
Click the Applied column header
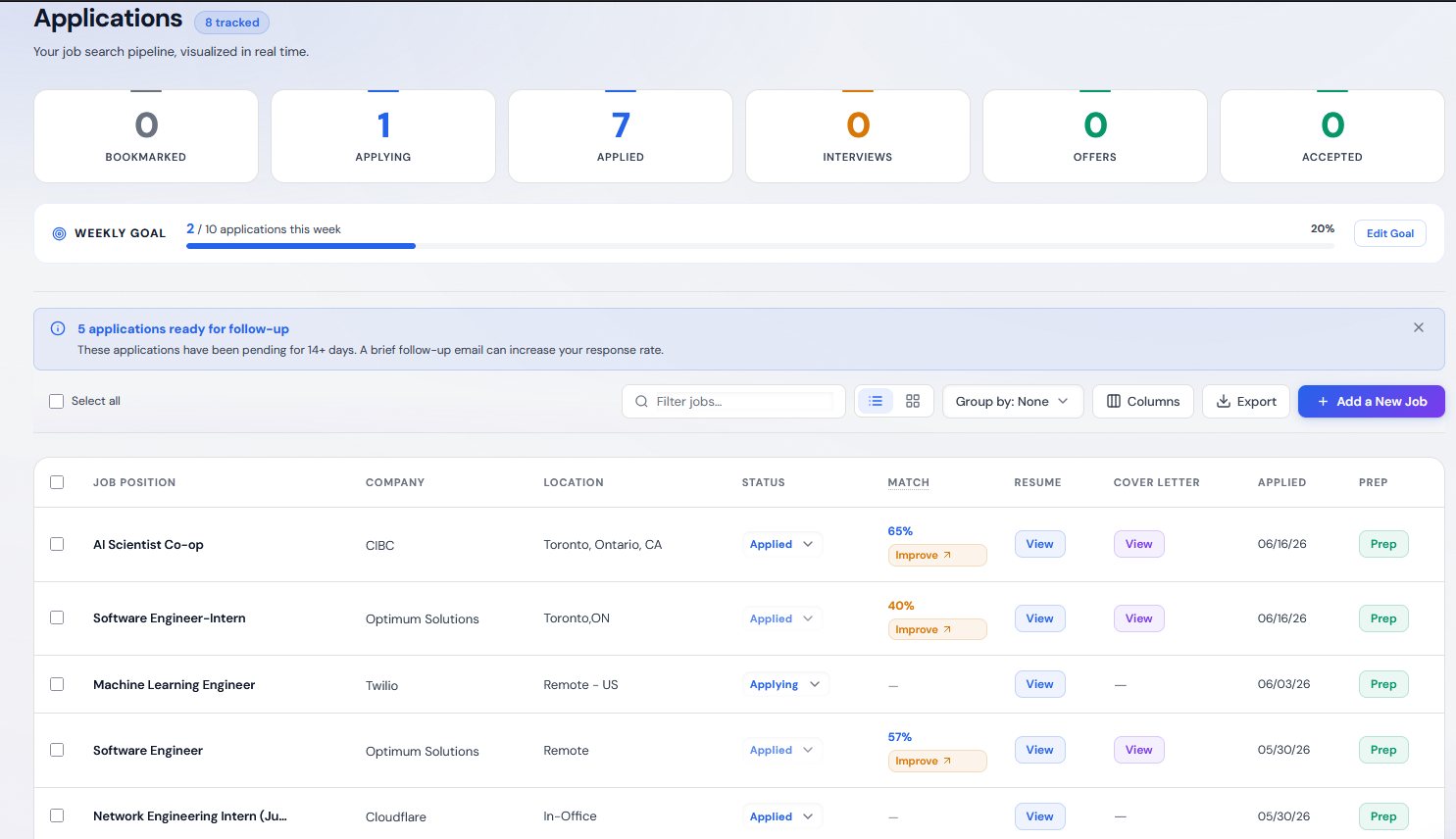pyautogui.click(x=1281, y=482)
